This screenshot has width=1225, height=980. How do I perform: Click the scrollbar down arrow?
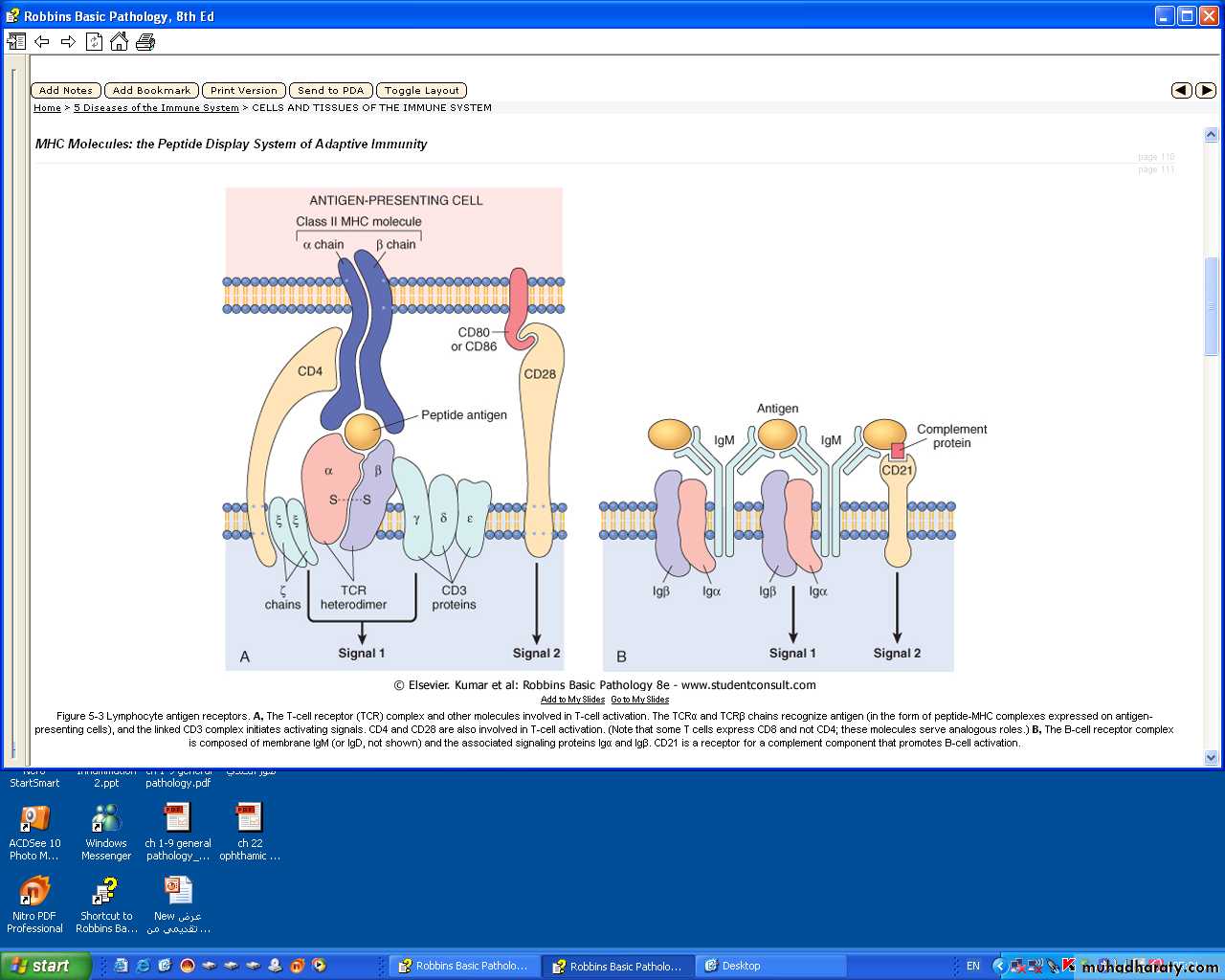click(1211, 757)
